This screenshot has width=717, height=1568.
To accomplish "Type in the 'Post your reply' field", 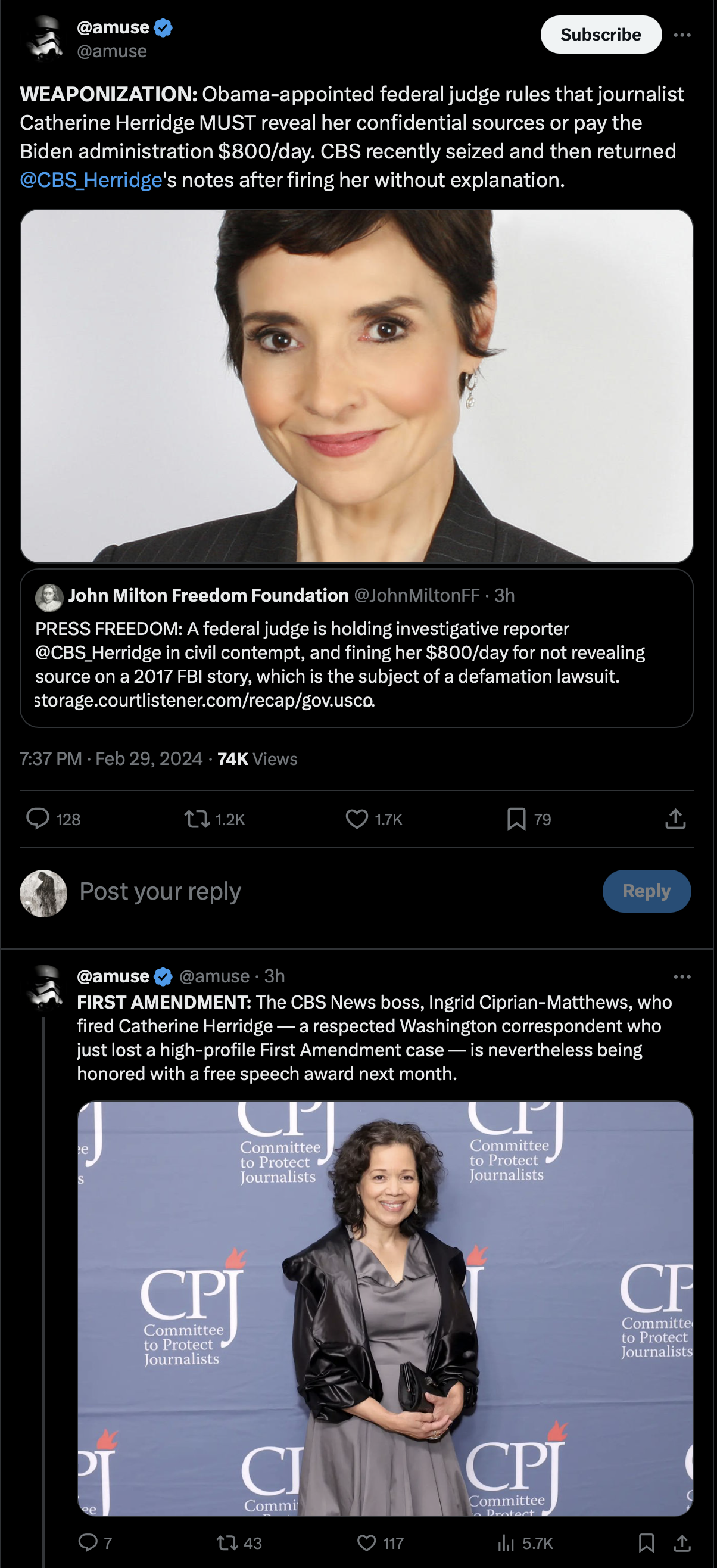I will (x=304, y=891).
